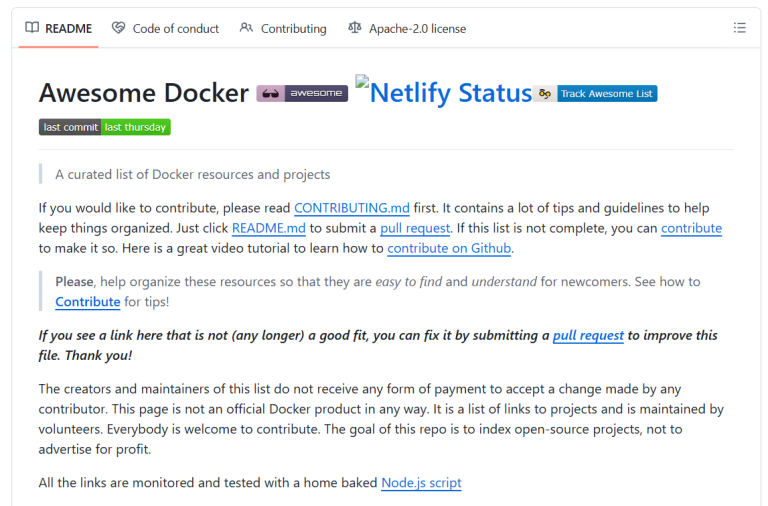Viewport: 768px width, 506px height.
Task: Click the 'Awesome Docker' heading
Action: point(144,93)
